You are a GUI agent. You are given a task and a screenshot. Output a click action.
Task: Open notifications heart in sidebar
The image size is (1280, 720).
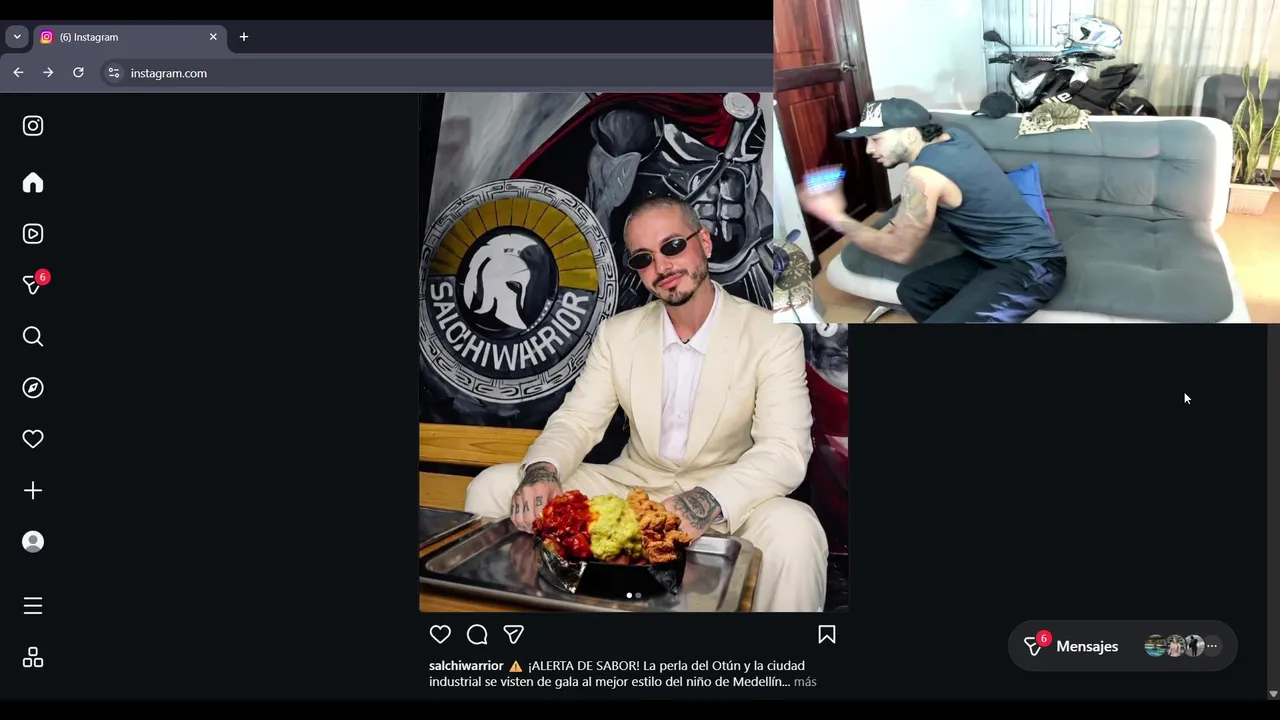[33, 439]
